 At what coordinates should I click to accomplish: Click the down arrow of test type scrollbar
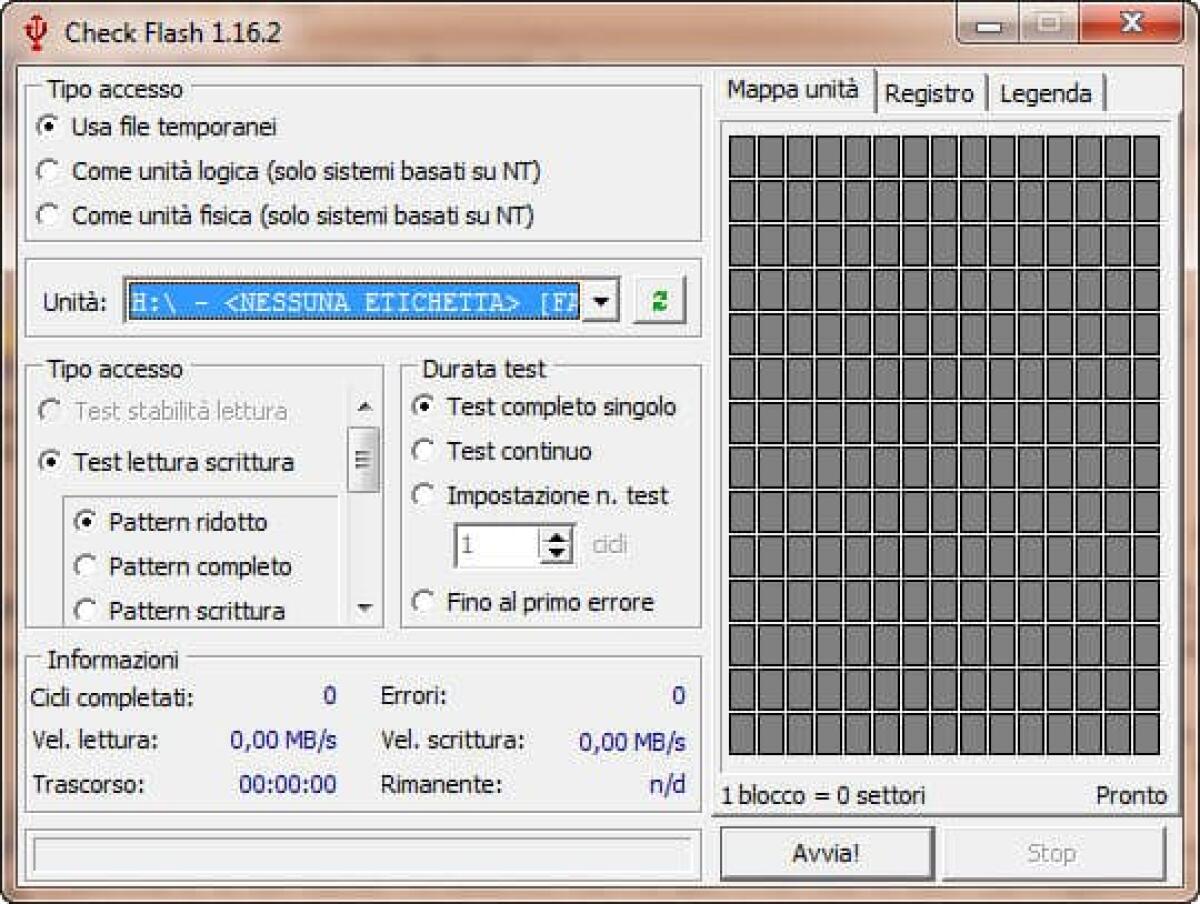(x=364, y=608)
